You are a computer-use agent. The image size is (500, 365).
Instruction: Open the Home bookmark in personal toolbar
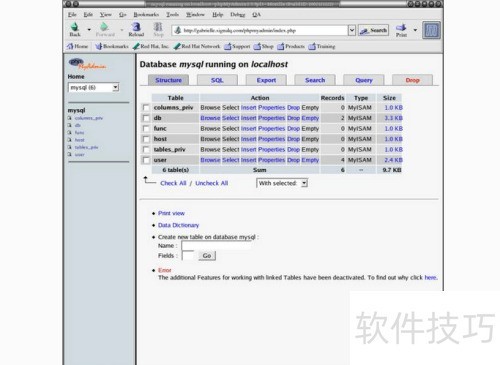[77, 46]
